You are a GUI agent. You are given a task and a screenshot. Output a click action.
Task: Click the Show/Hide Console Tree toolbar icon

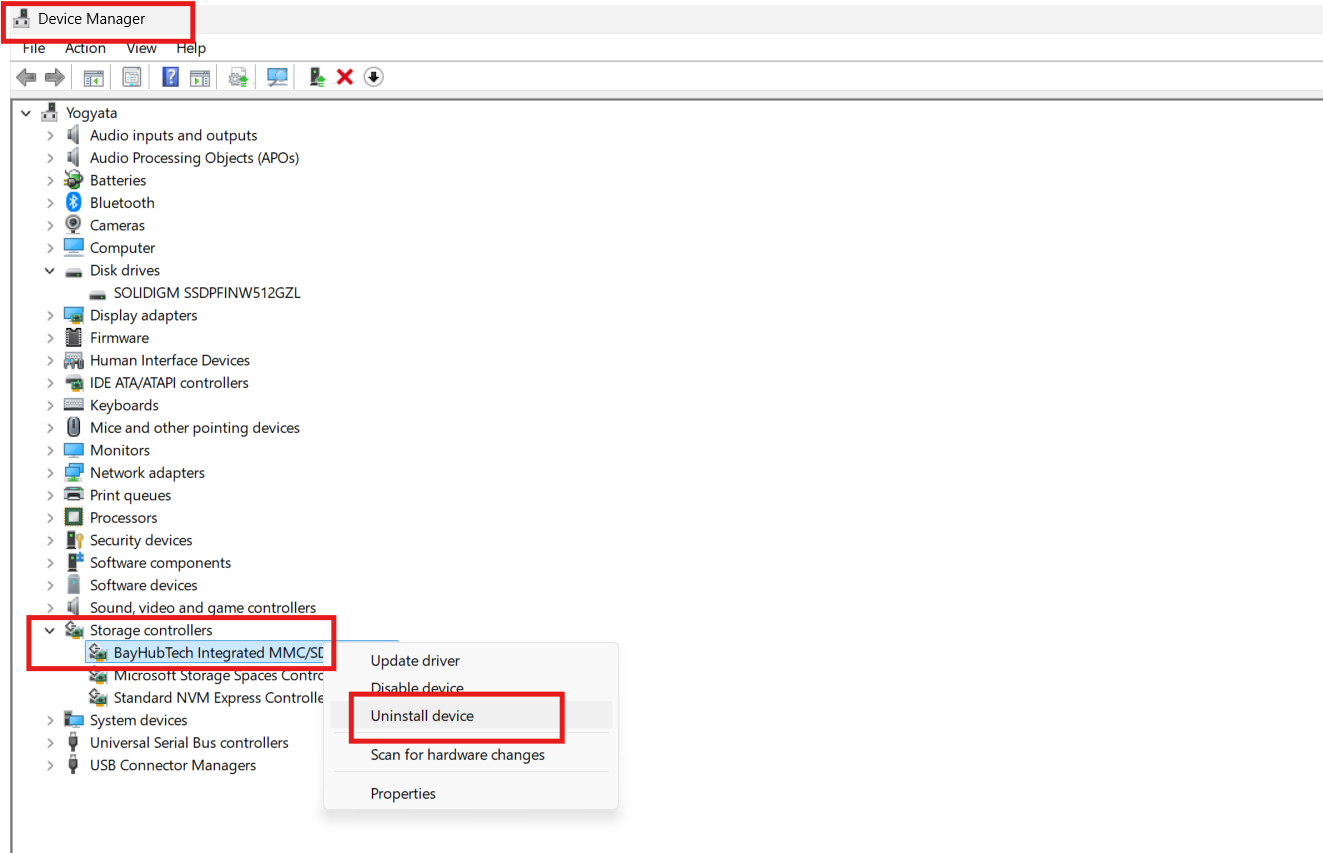point(93,77)
